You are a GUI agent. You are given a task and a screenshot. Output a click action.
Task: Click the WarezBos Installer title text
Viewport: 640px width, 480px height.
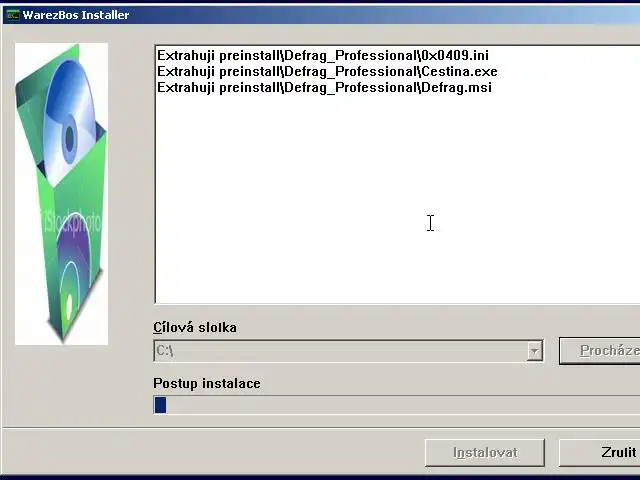click(76, 15)
